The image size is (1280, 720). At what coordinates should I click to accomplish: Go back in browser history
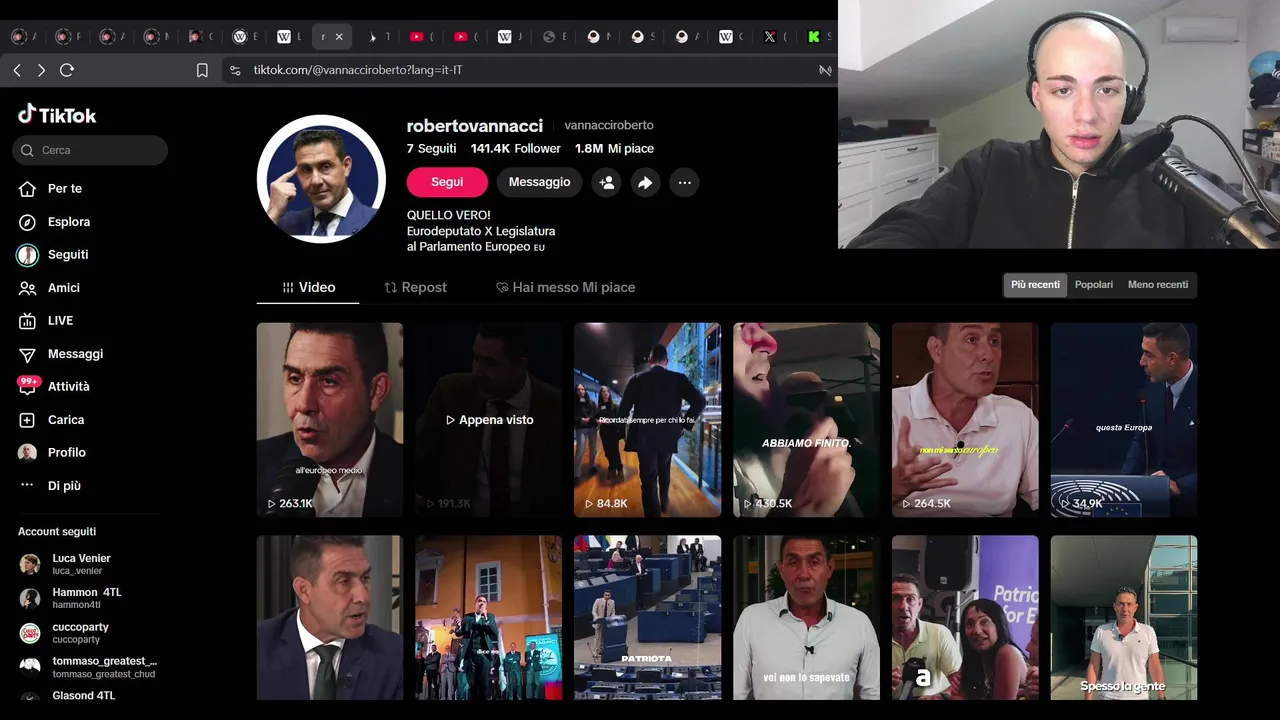pyautogui.click(x=17, y=70)
